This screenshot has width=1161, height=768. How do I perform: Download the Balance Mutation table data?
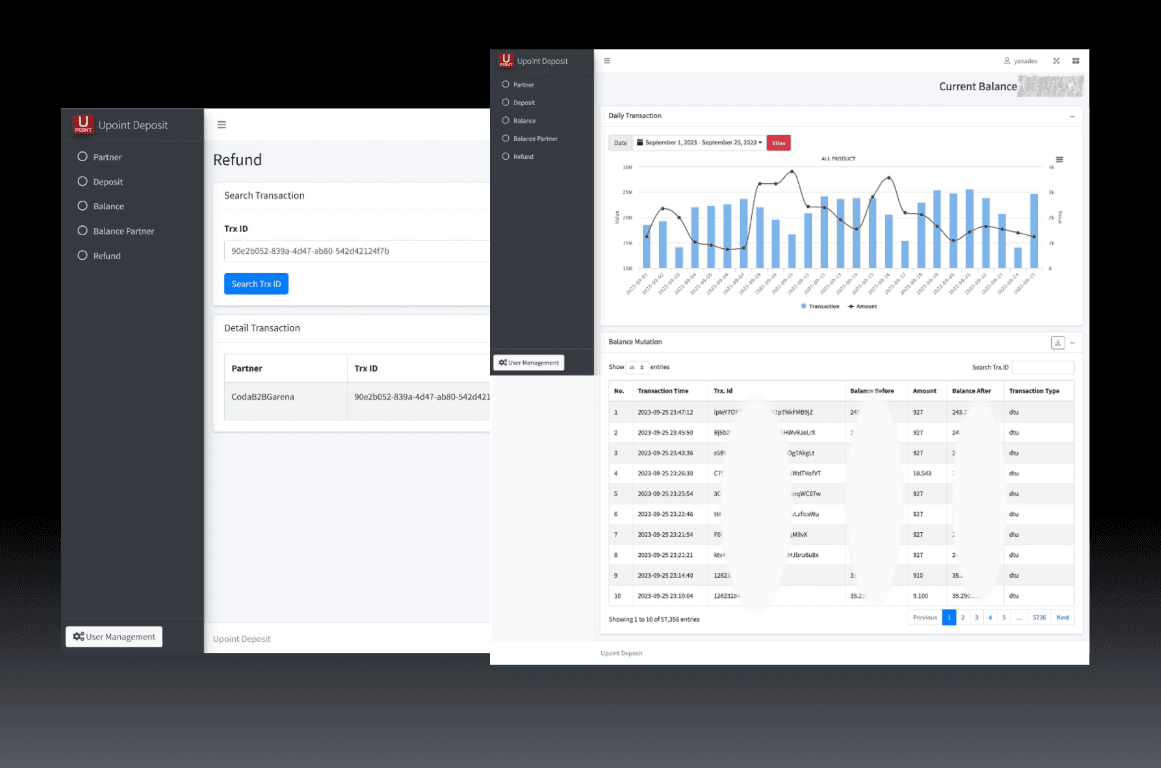pos(1058,343)
